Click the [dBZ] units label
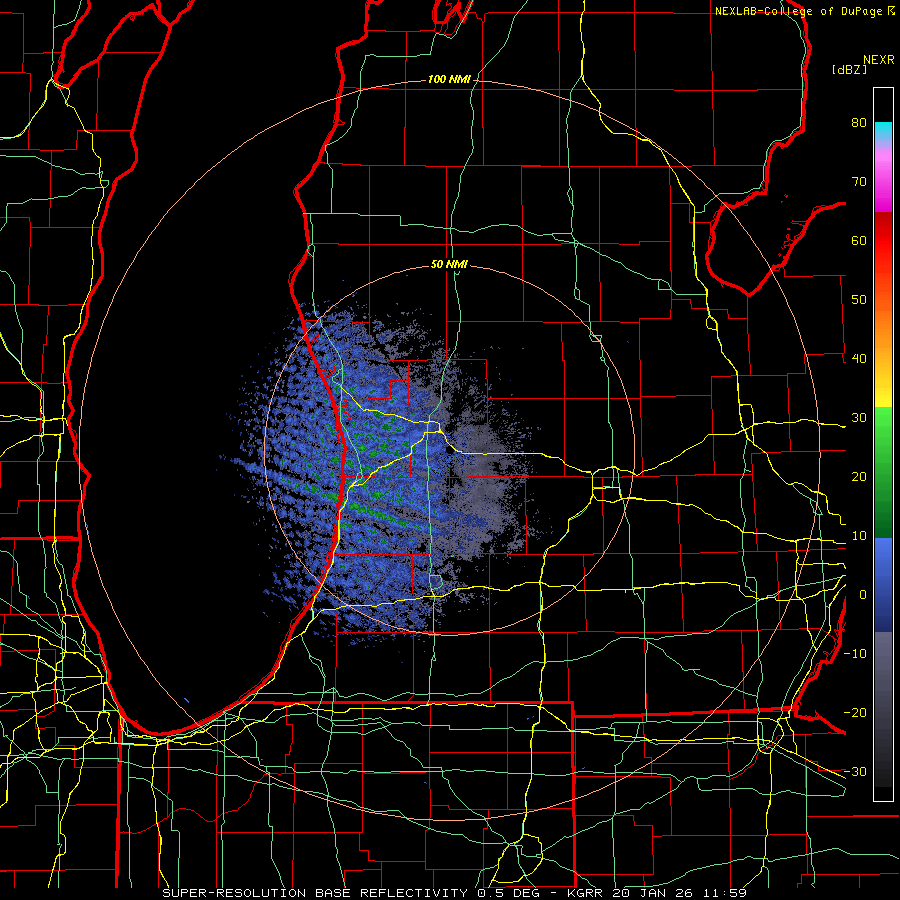Image resolution: width=900 pixels, height=900 pixels. point(849,69)
